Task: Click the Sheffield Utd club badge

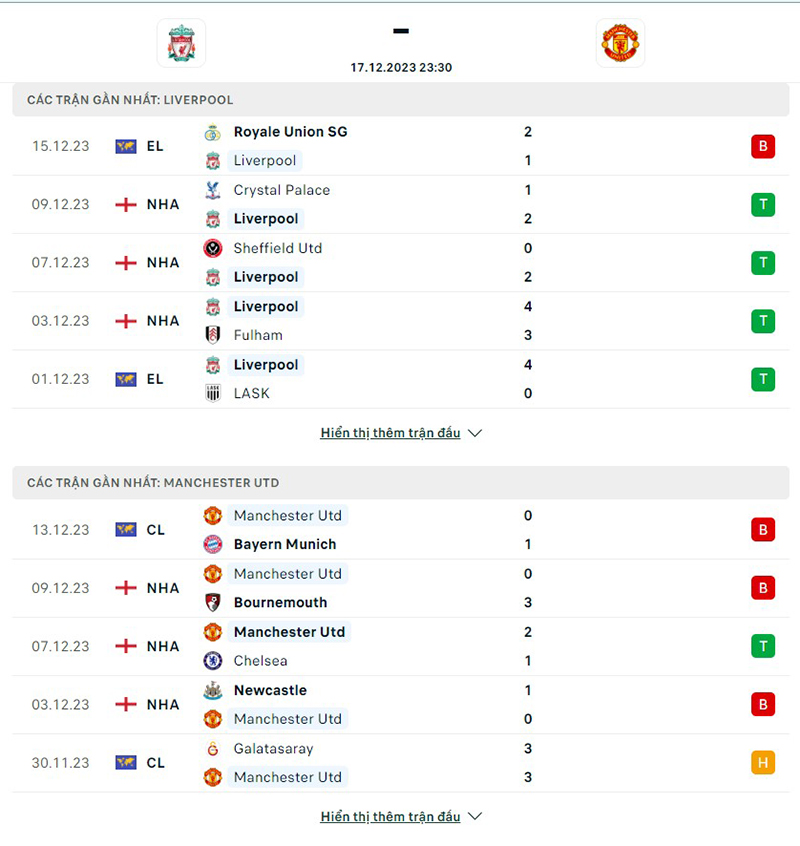Action: pos(212,248)
